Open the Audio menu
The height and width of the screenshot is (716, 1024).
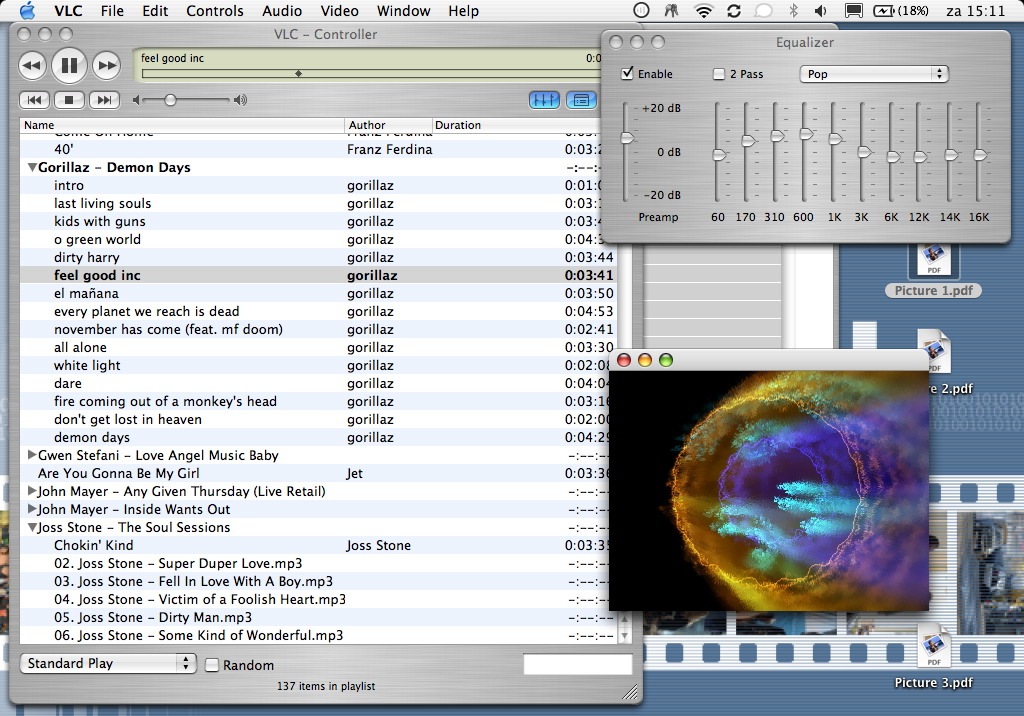point(282,10)
